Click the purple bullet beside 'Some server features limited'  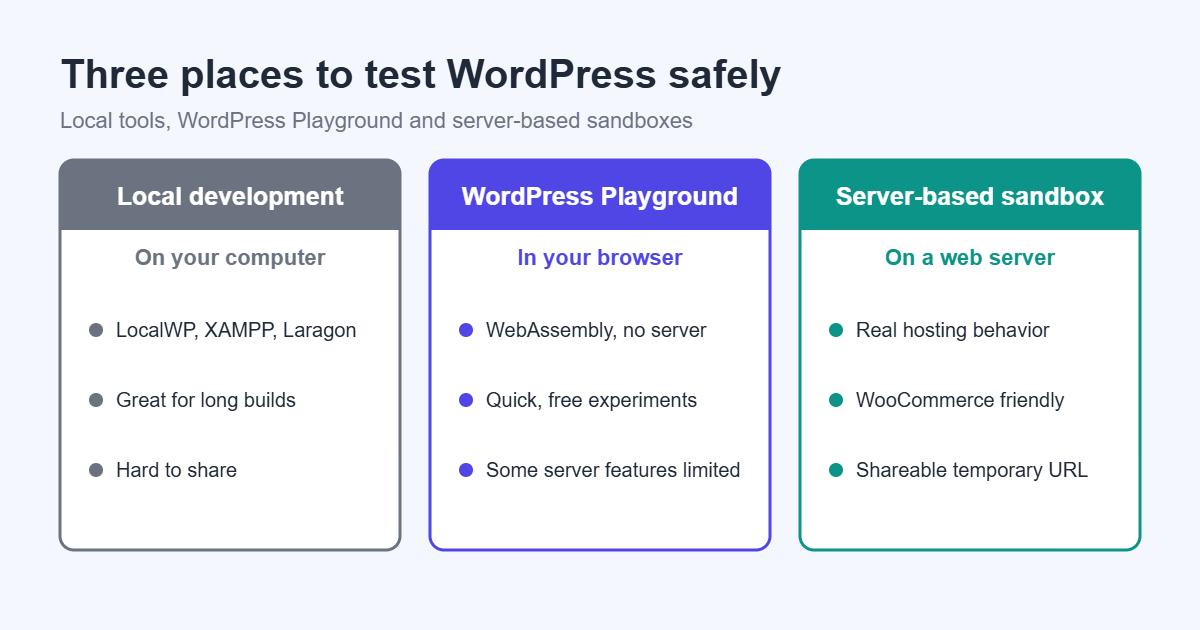[466, 470]
